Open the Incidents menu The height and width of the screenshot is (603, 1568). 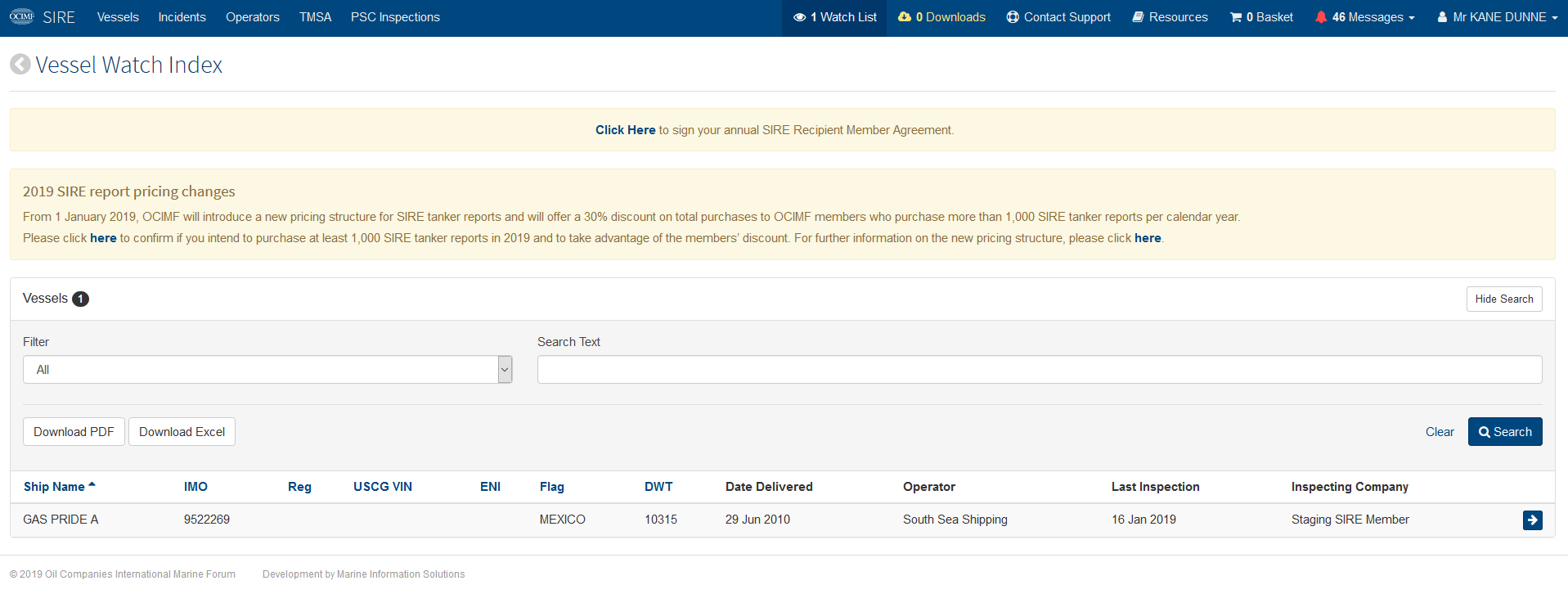coord(182,17)
